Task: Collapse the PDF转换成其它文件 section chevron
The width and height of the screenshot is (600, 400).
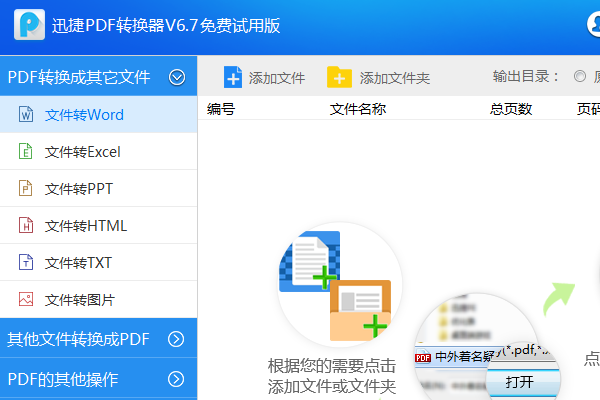Action: point(177,77)
